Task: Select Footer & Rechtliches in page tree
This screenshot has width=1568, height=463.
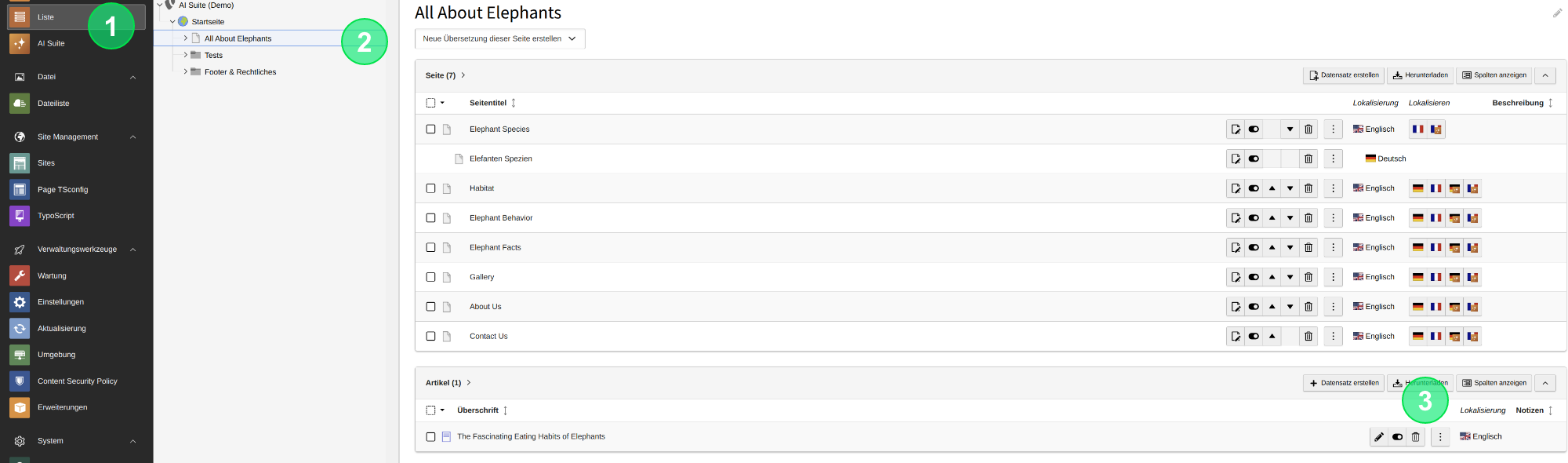Action: 240,72
